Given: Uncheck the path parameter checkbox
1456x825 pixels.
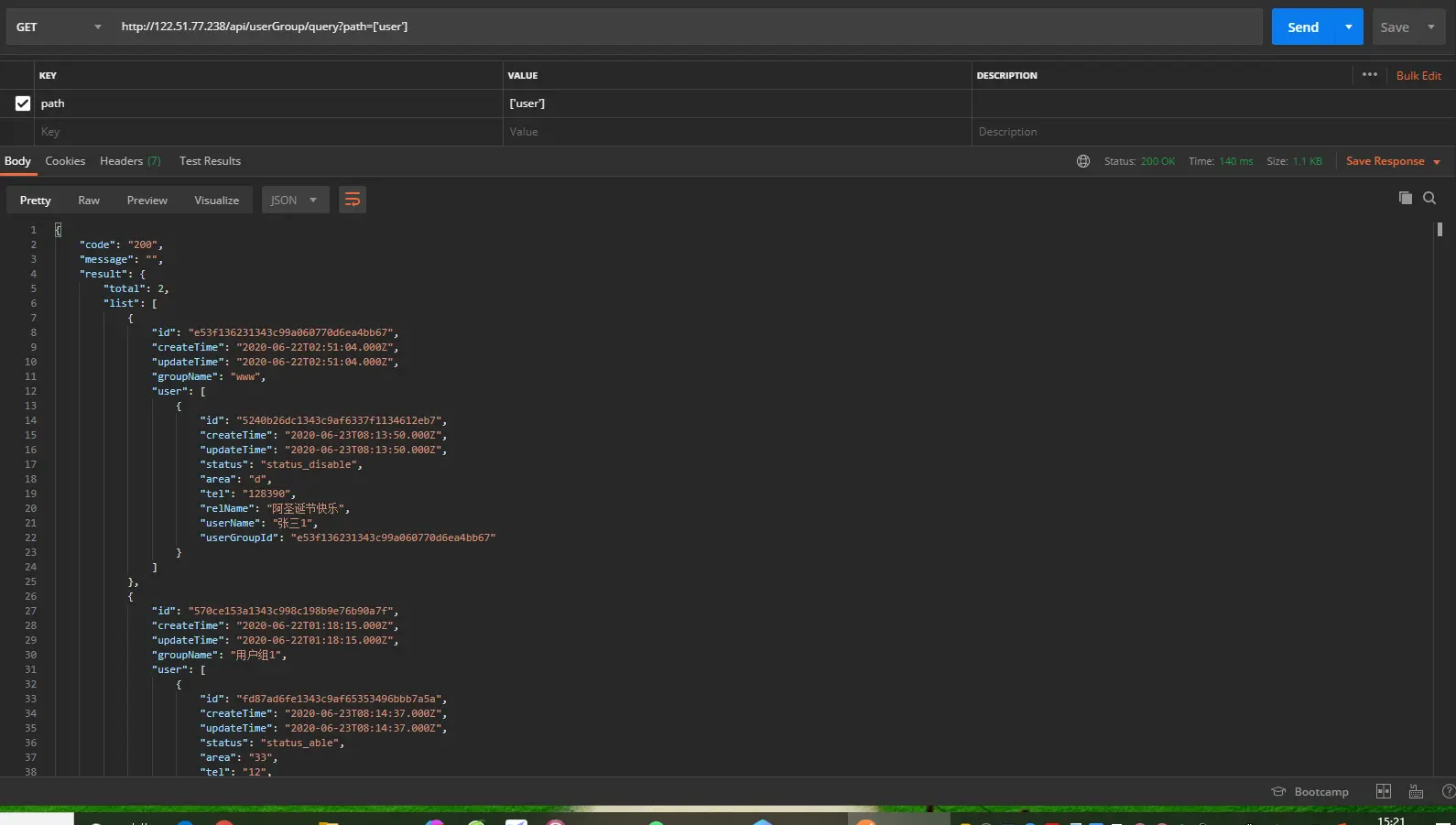Looking at the screenshot, I should [x=23, y=103].
